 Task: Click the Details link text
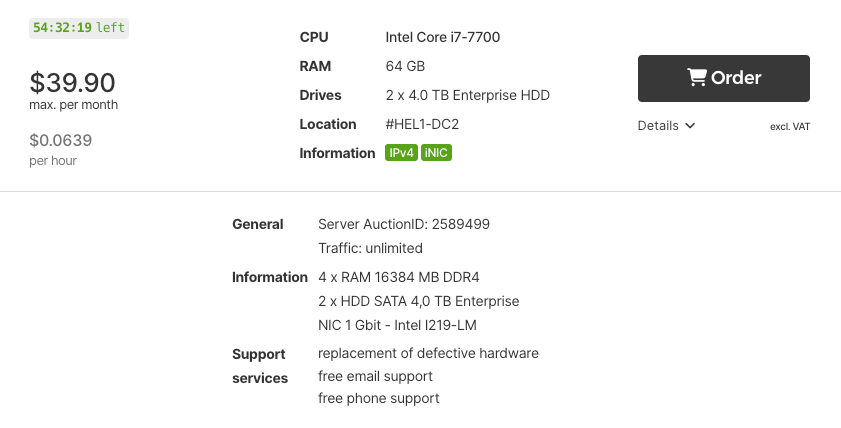click(x=658, y=126)
